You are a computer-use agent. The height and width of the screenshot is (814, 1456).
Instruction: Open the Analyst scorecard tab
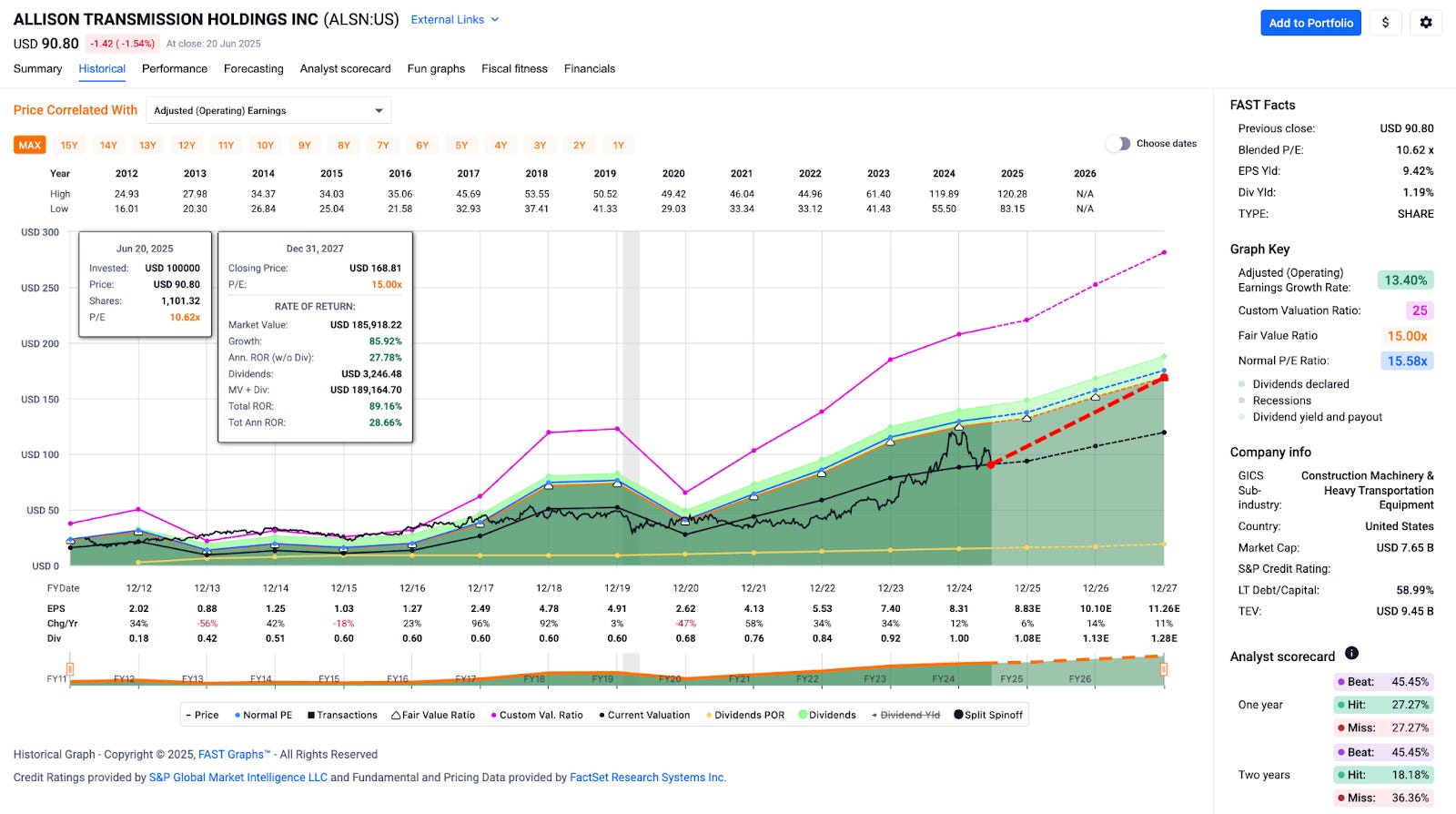point(346,68)
